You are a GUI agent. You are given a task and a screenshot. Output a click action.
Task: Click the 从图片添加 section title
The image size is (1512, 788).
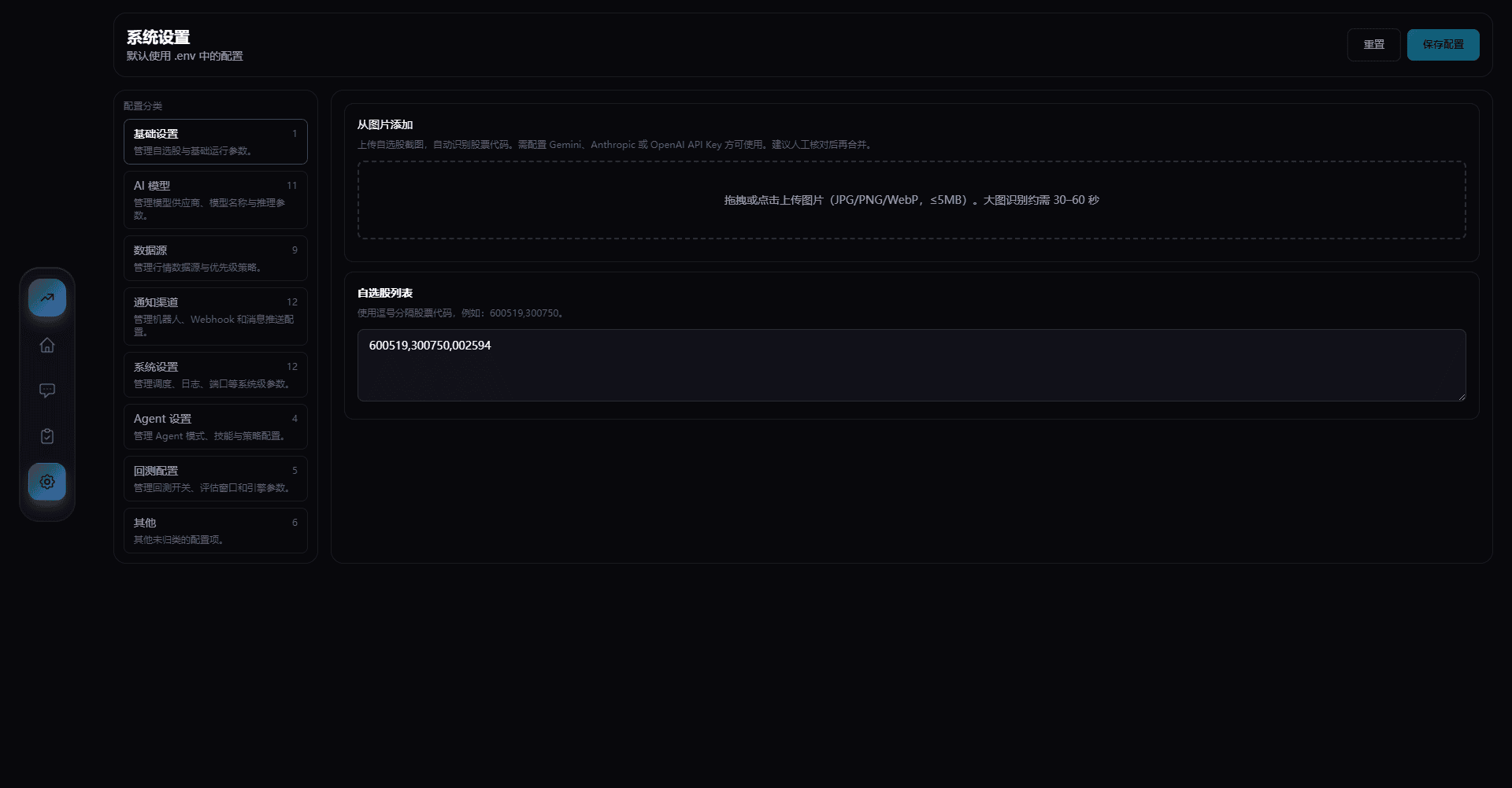click(x=385, y=124)
